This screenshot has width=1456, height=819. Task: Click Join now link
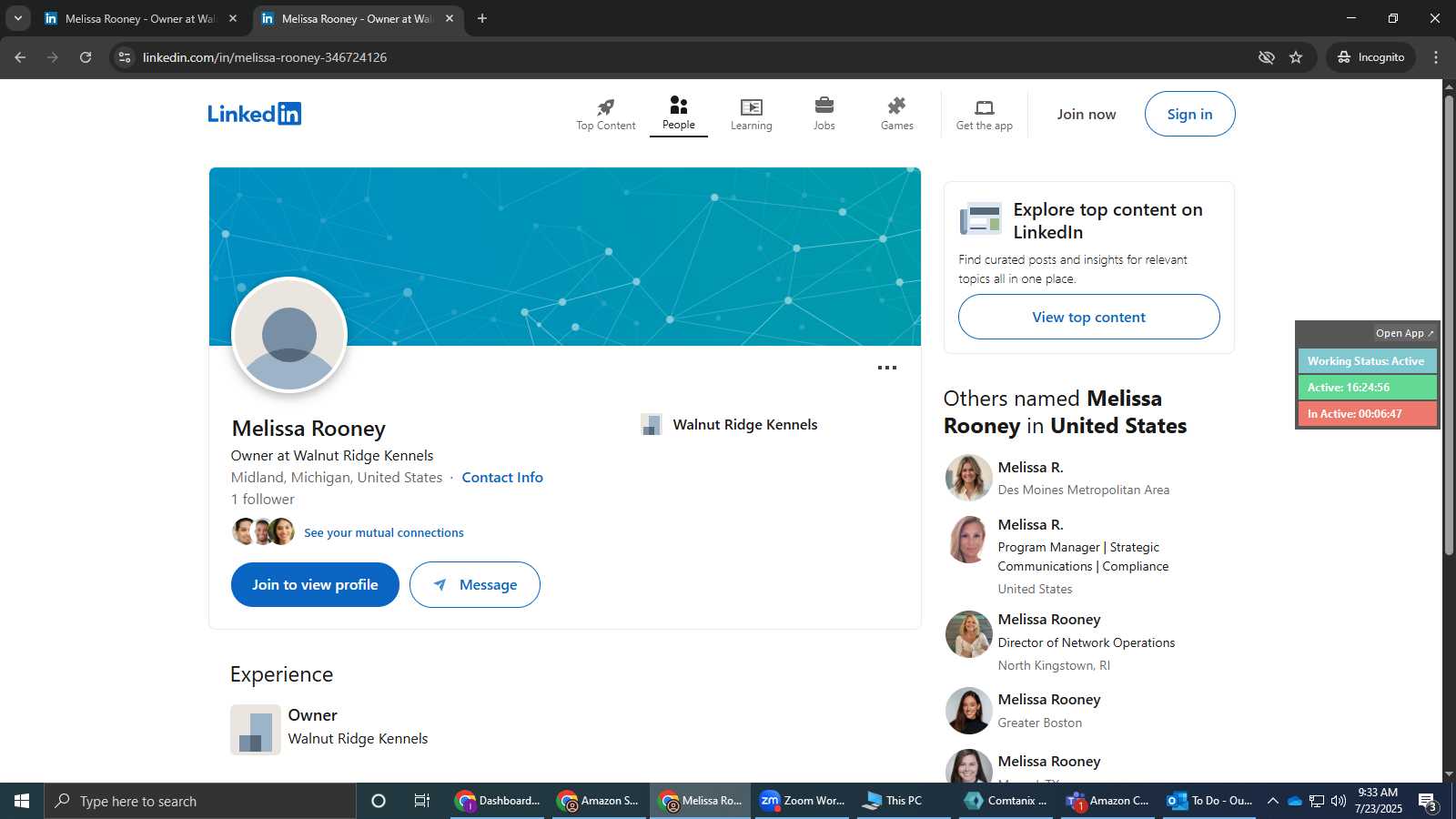pyautogui.click(x=1087, y=115)
